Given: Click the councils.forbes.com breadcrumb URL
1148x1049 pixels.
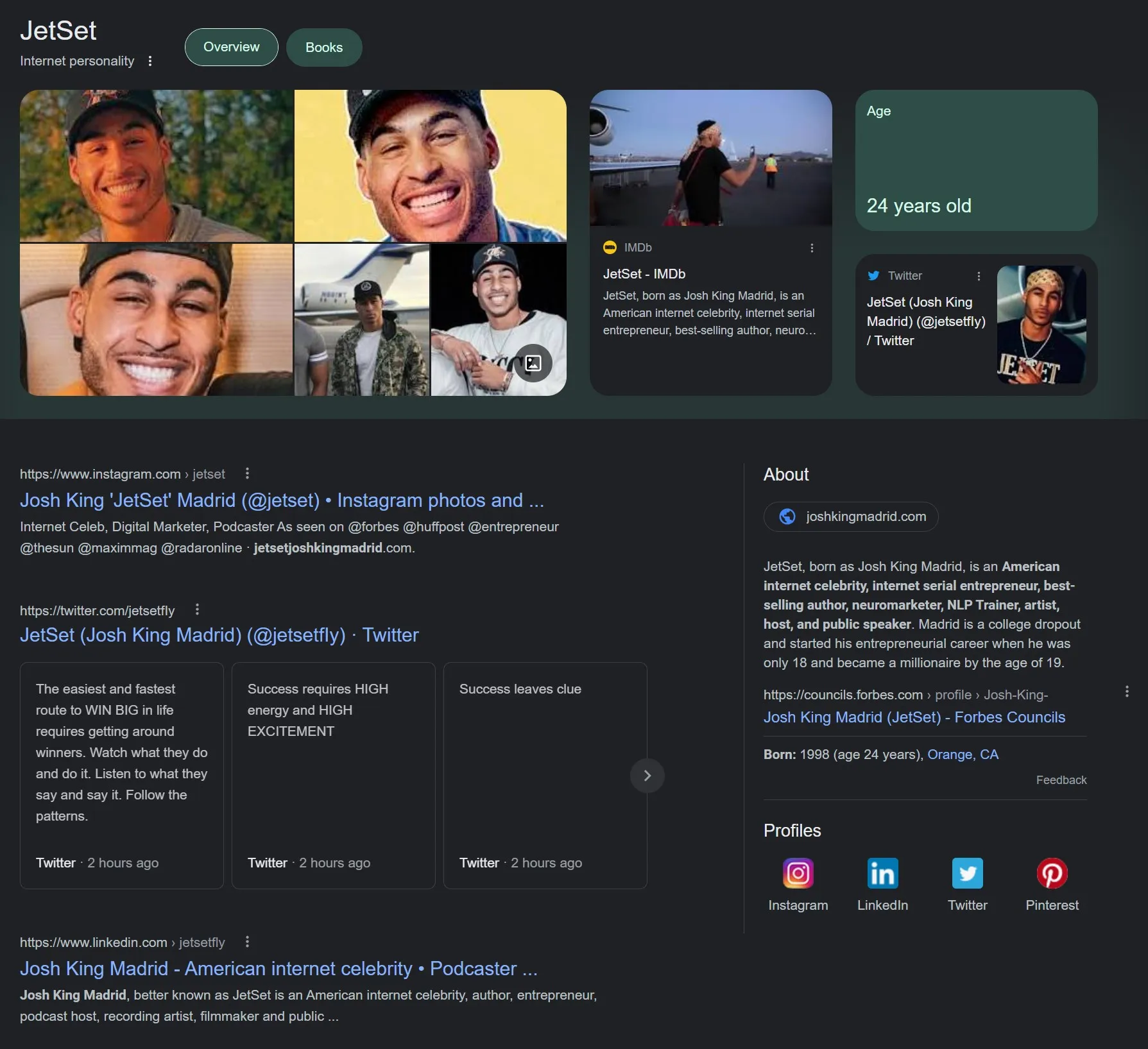Looking at the screenshot, I should [905, 695].
